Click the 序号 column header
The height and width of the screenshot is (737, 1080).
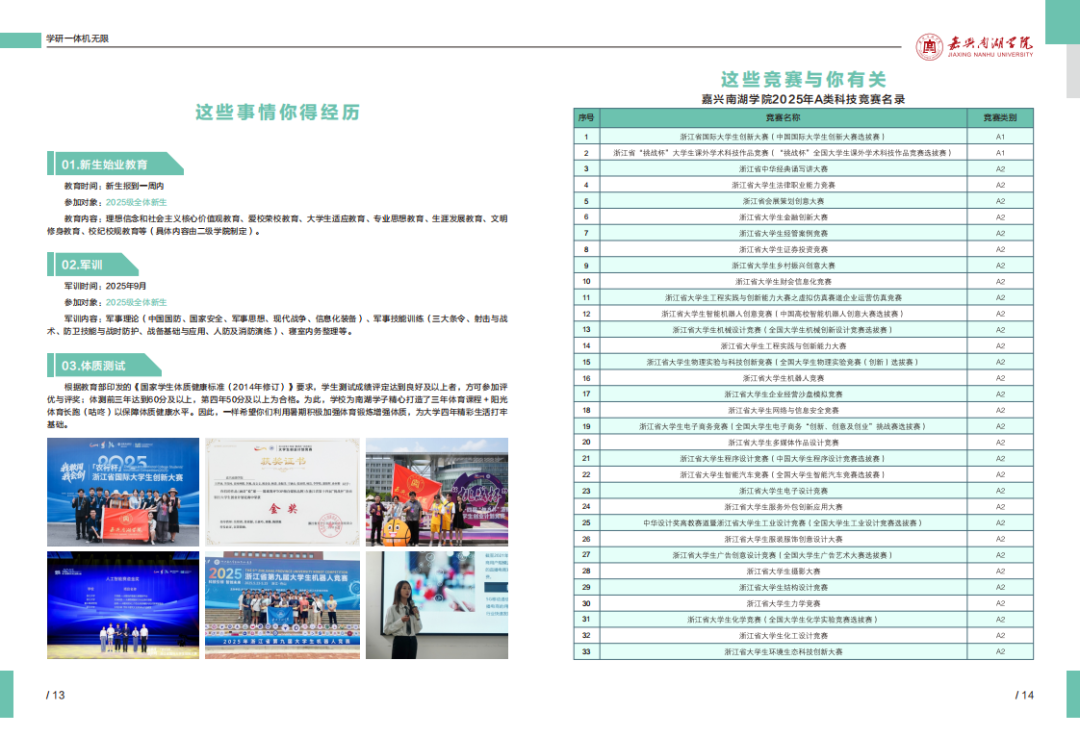(586, 117)
